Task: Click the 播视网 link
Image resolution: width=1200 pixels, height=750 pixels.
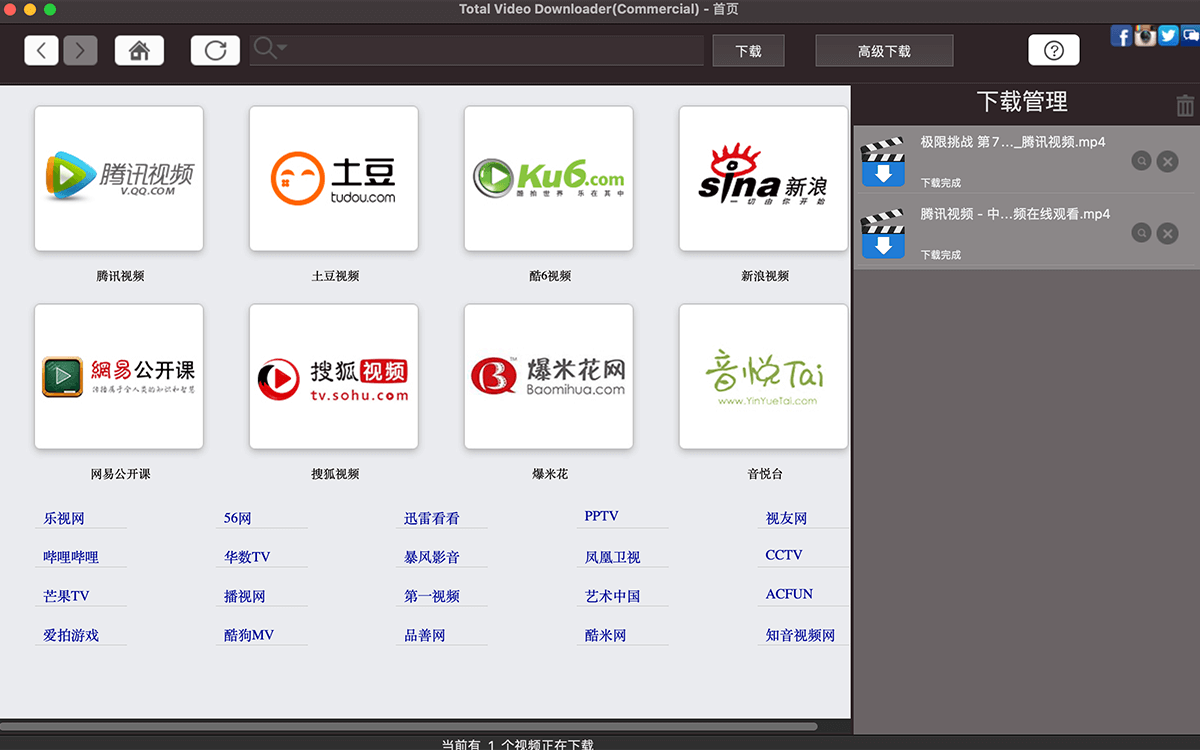Action: pyautogui.click(x=245, y=596)
